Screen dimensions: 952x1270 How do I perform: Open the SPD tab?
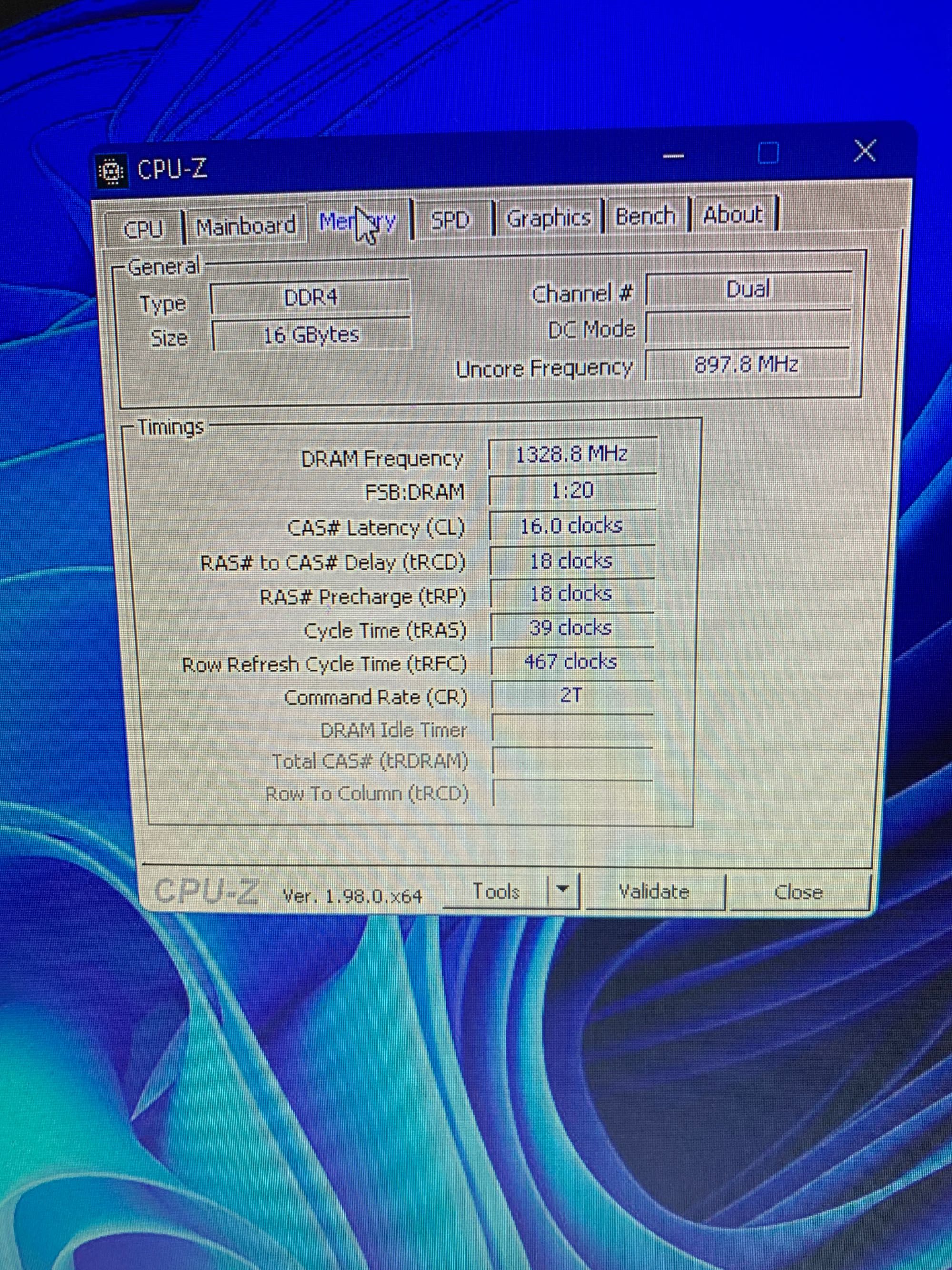point(451,220)
